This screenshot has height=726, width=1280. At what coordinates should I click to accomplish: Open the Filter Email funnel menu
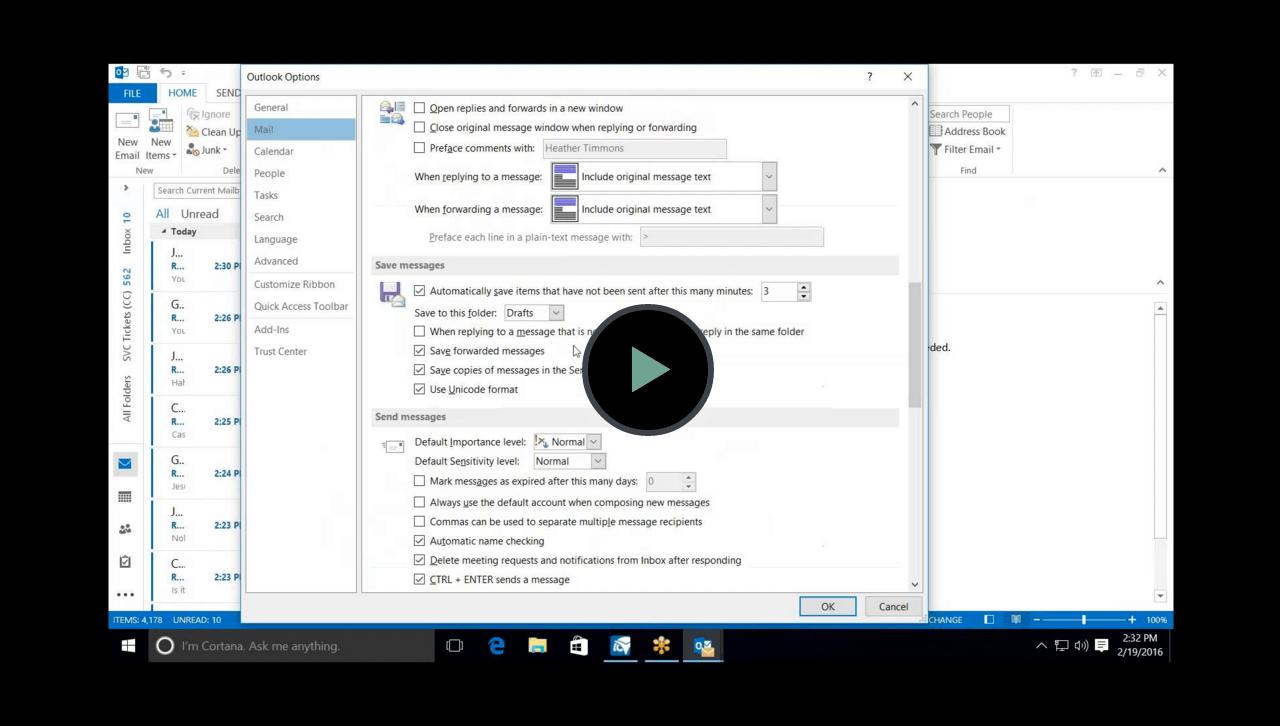(x=965, y=150)
